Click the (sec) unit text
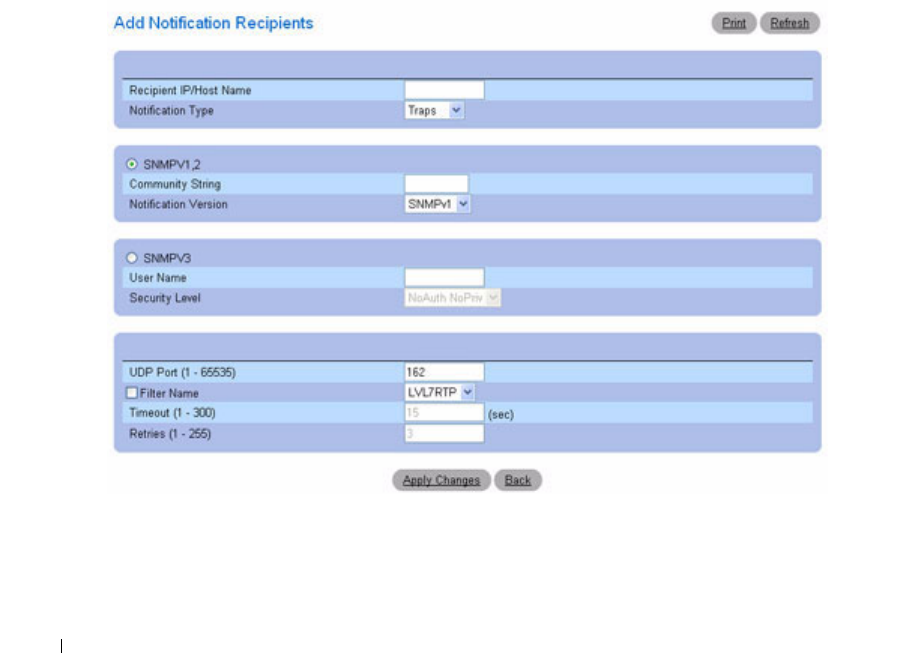Viewport: 900px width, 653px height. tap(501, 414)
